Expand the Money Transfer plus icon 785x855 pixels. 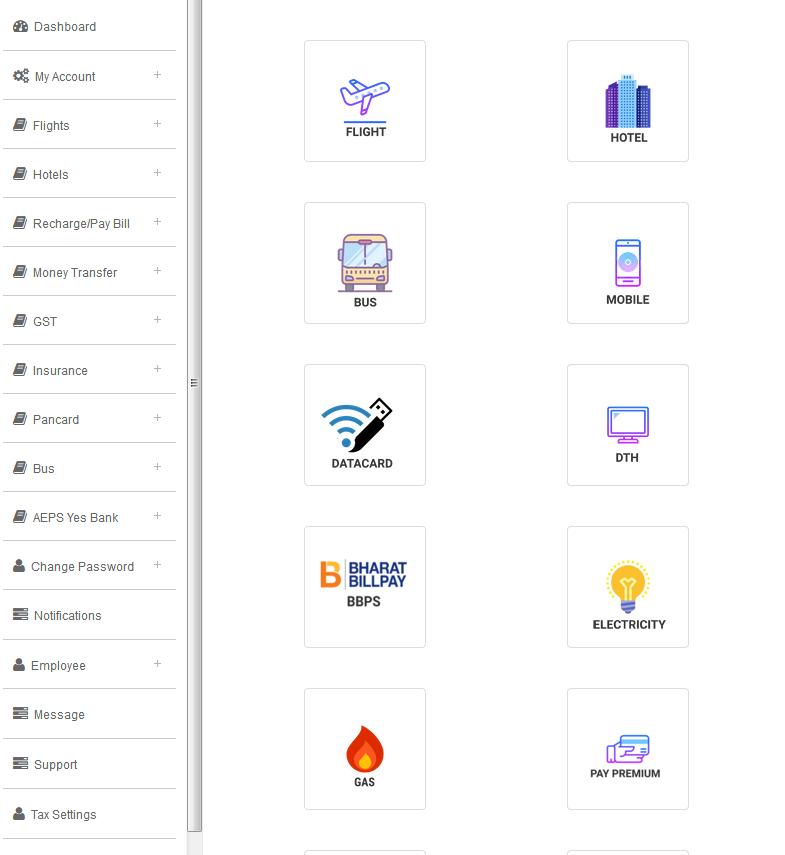click(157, 271)
